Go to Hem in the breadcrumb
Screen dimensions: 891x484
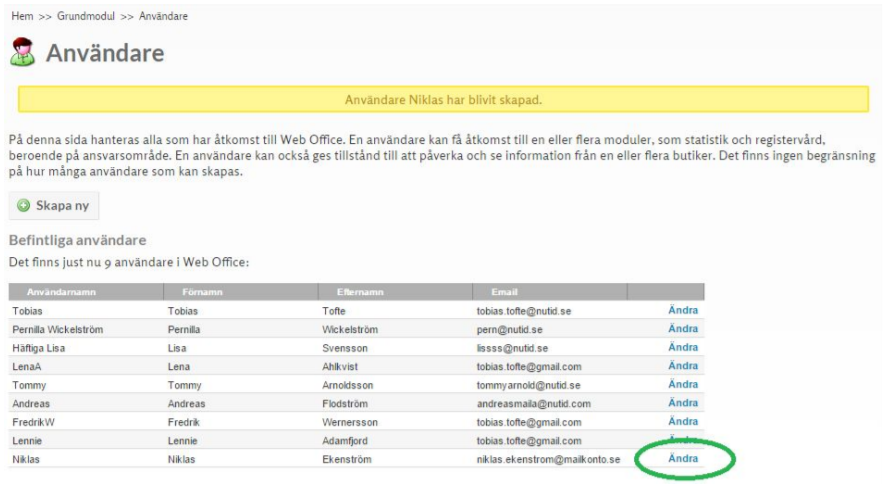point(22,17)
